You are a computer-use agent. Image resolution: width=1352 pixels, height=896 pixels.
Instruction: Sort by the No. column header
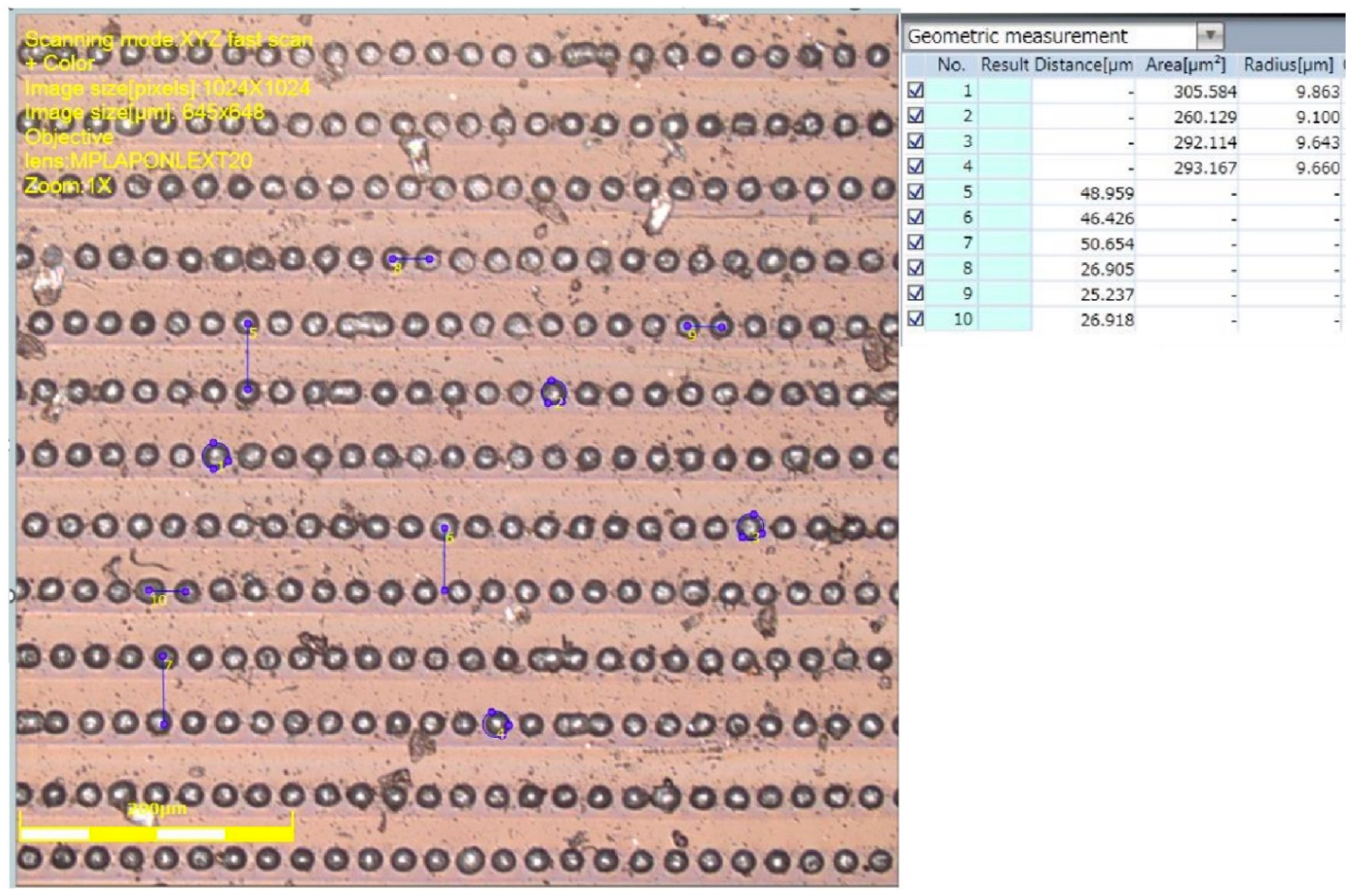[x=951, y=65]
